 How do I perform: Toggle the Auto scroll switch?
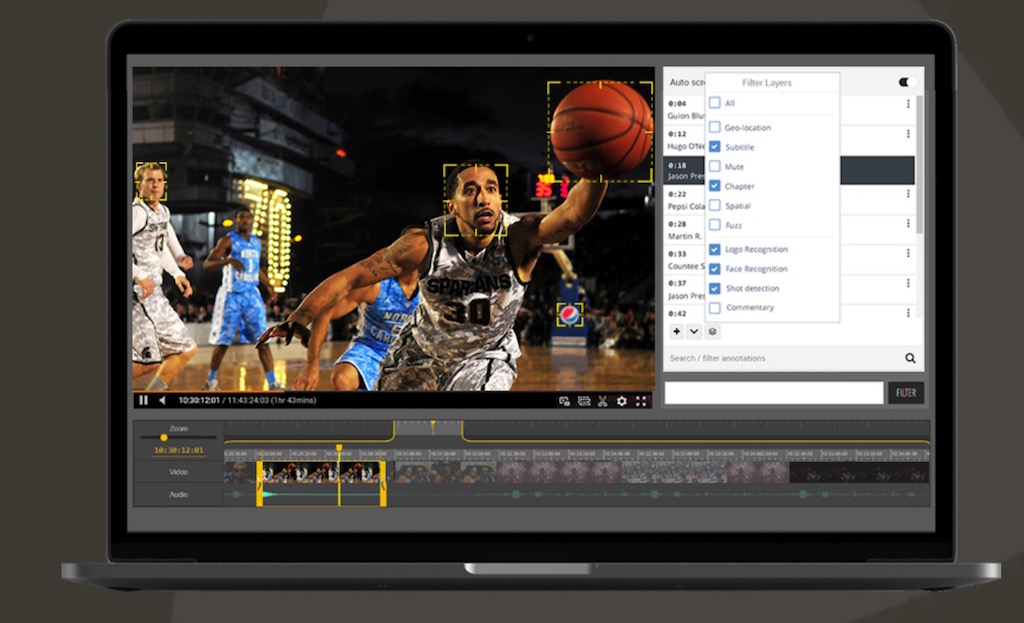[x=907, y=82]
